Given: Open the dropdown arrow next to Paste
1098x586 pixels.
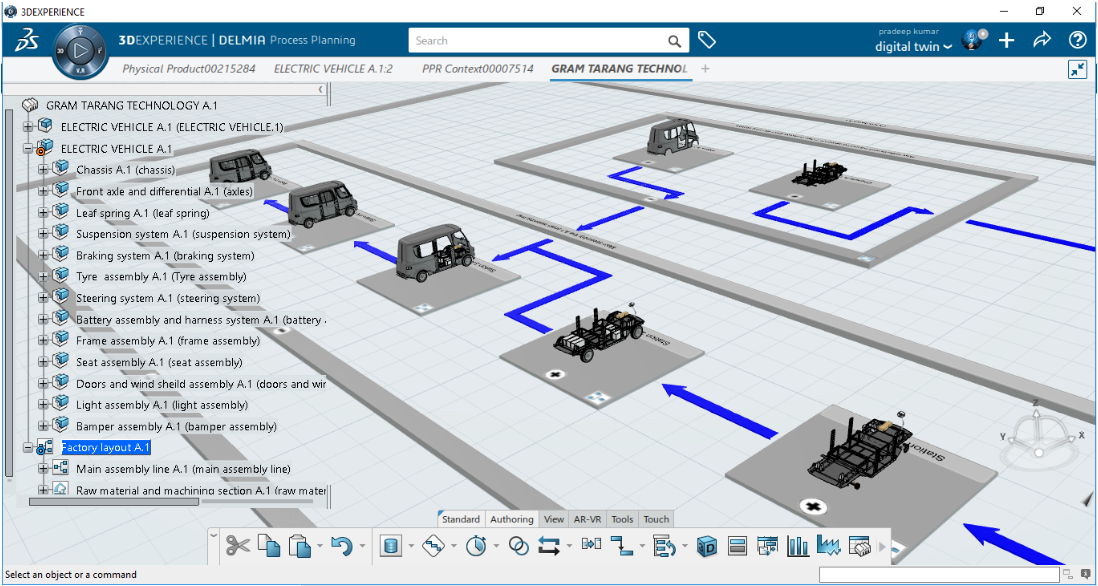Looking at the screenshot, I should pos(319,545).
